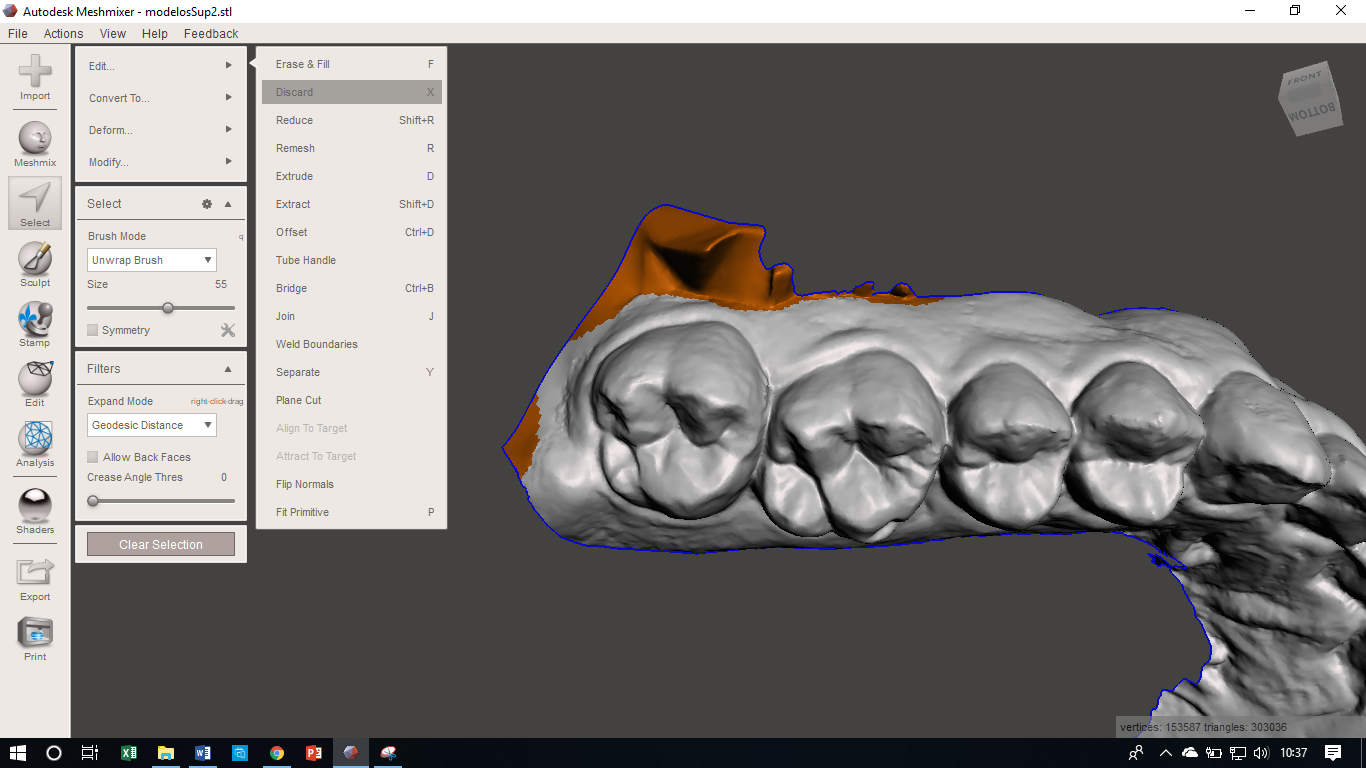Launch the Analysis tool
Viewport: 1366px width, 768px height.
pos(35,445)
